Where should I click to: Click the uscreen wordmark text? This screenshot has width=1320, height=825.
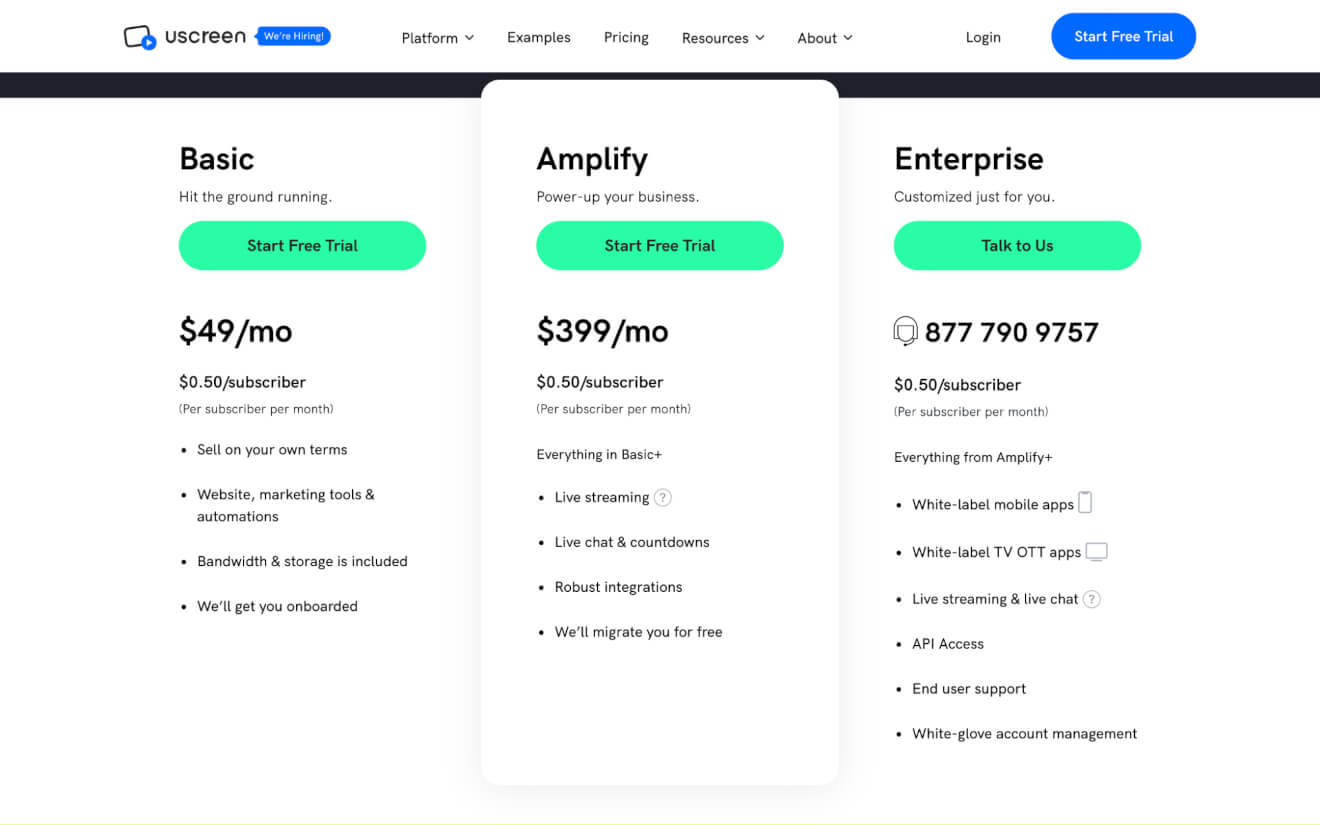[x=205, y=37]
